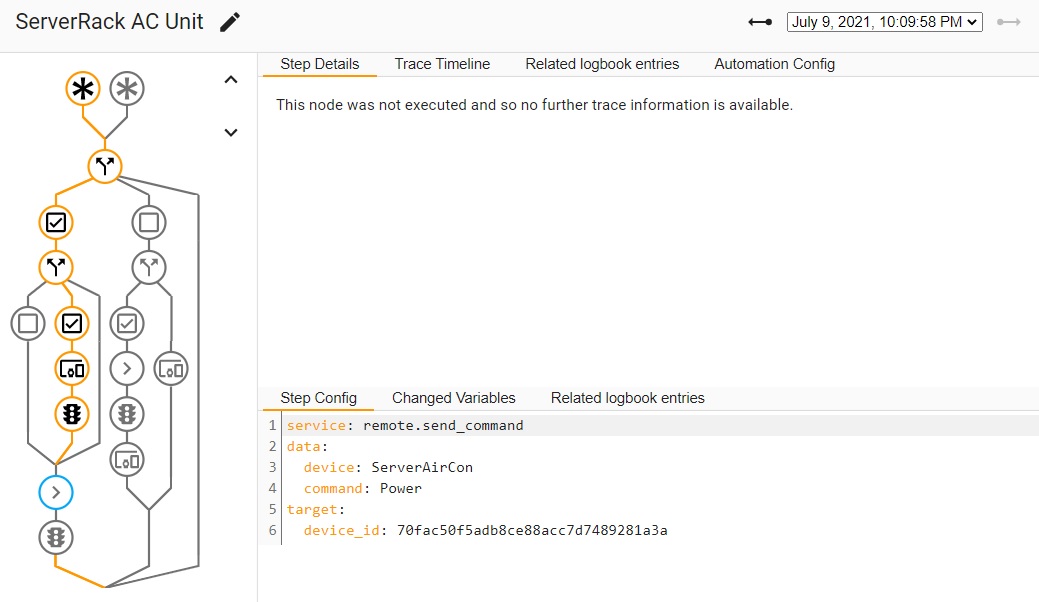Viewport: 1039px width, 602px height.
Task: Open the trace date dropdown, July 9, 2021
Action: click(885, 22)
